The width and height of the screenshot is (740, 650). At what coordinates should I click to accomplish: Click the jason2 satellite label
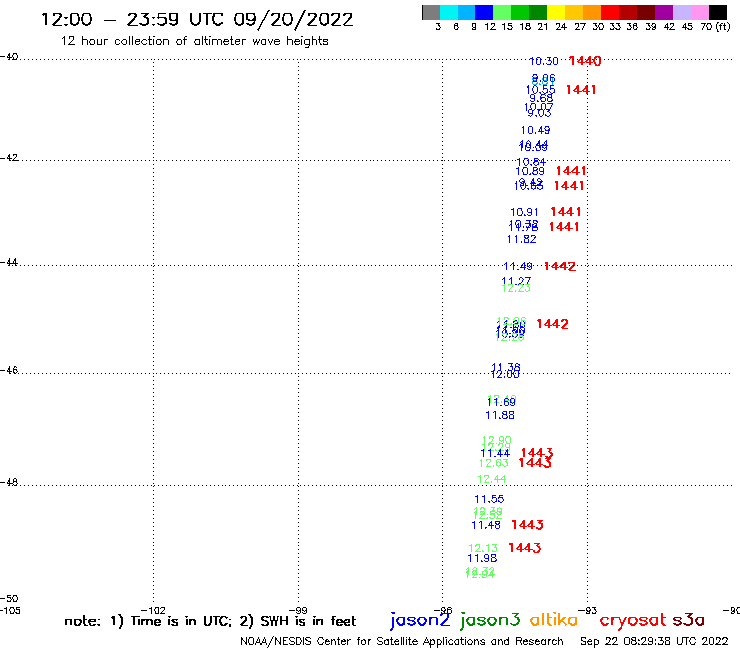[x=420, y=620]
